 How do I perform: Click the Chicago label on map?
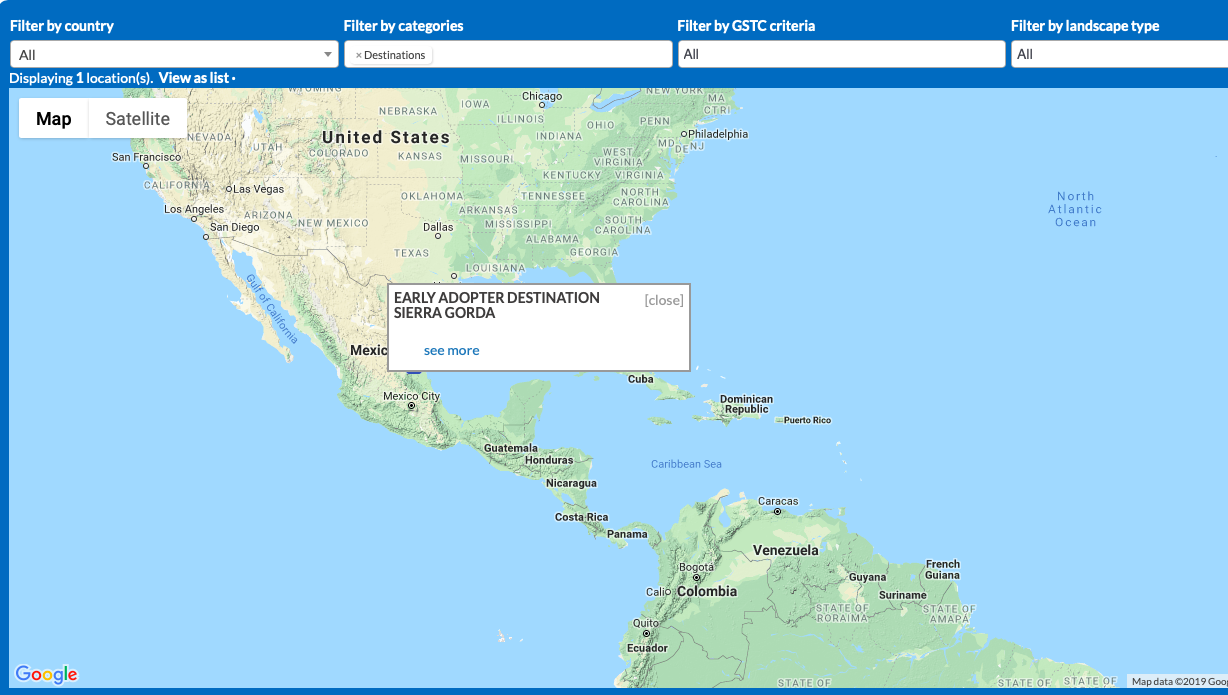point(542,97)
